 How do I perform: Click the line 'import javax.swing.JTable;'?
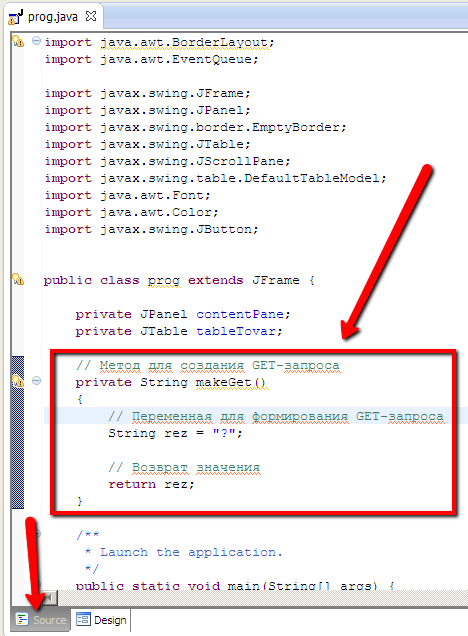click(148, 145)
